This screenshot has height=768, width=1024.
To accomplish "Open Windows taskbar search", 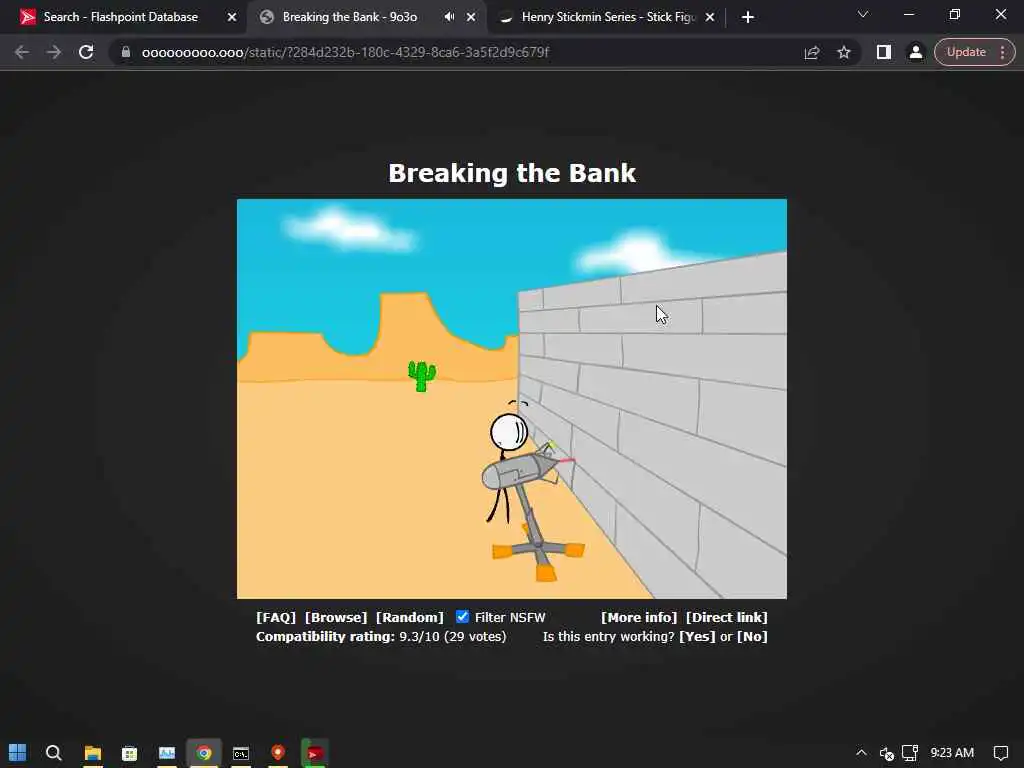I will coord(54,753).
